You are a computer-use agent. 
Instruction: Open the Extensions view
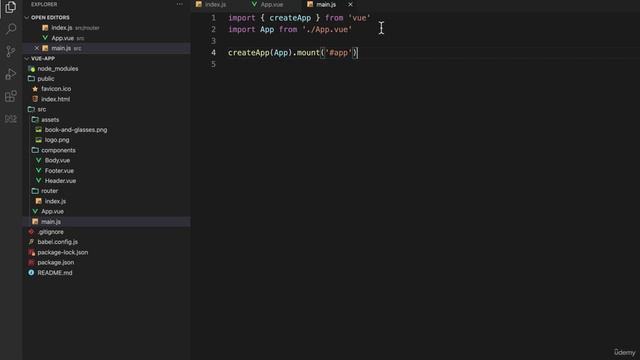click(11, 96)
